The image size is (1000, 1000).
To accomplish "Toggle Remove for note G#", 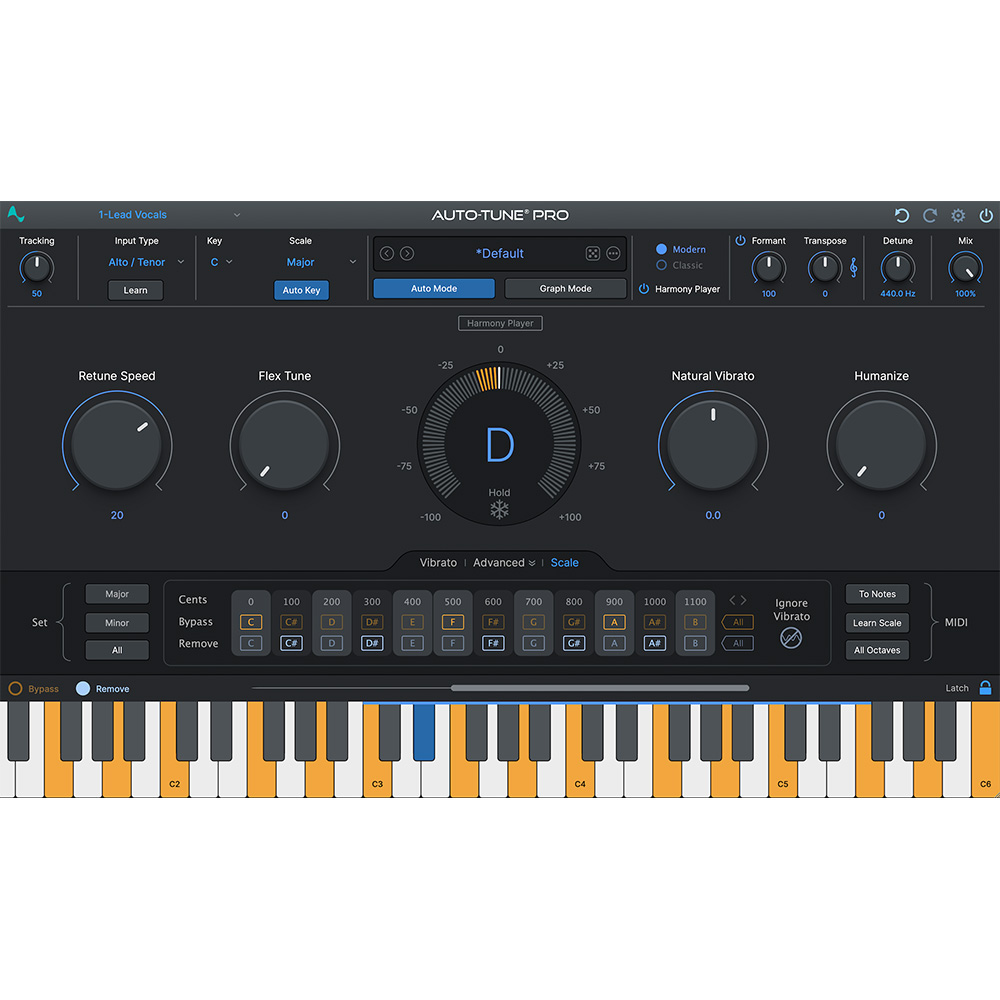I will point(574,643).
